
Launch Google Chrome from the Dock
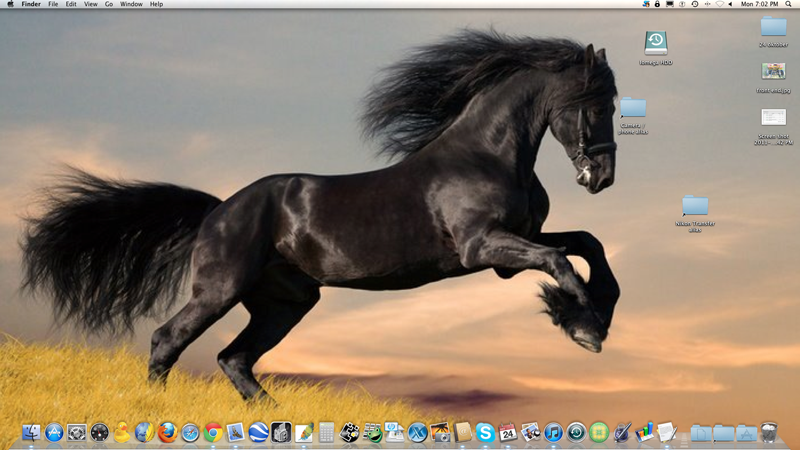click(213, 433)
